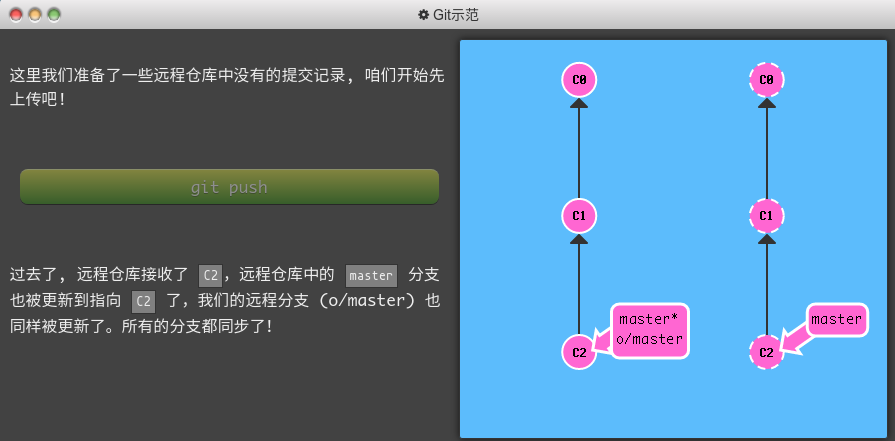Click the inline master code tag

pyautogui.click(x=371, y=275)
